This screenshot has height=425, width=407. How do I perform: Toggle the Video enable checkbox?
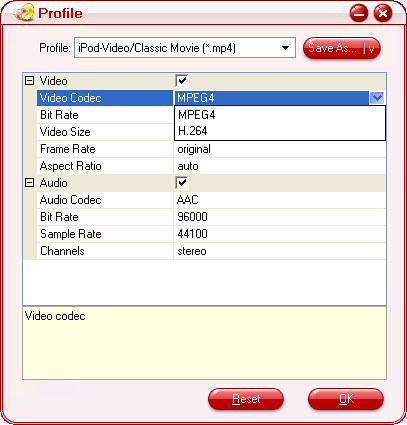182,81
